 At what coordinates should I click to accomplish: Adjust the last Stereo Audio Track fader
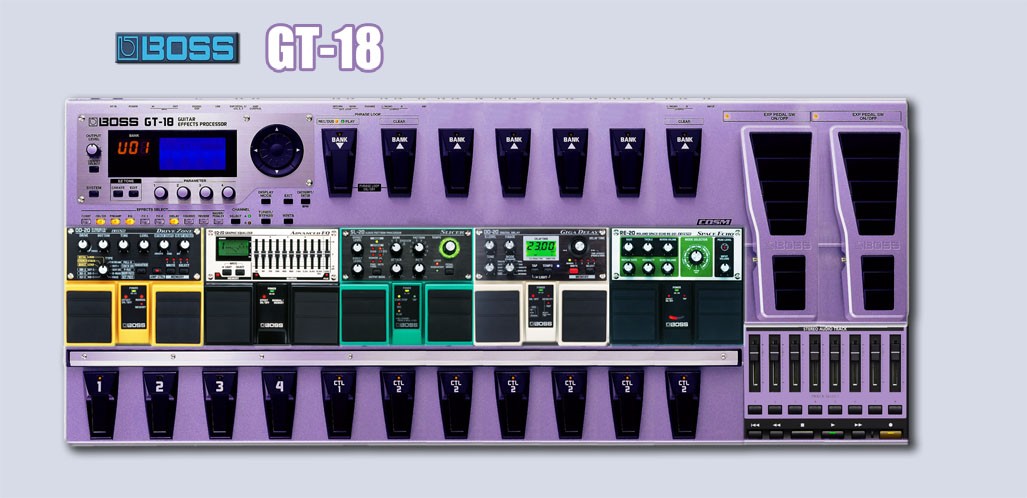point(895,355)
